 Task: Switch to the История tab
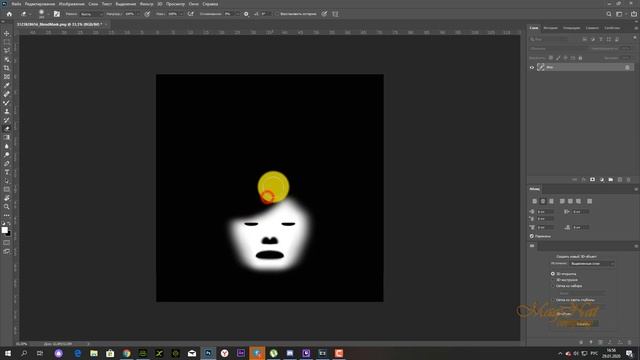pos(550,28)
